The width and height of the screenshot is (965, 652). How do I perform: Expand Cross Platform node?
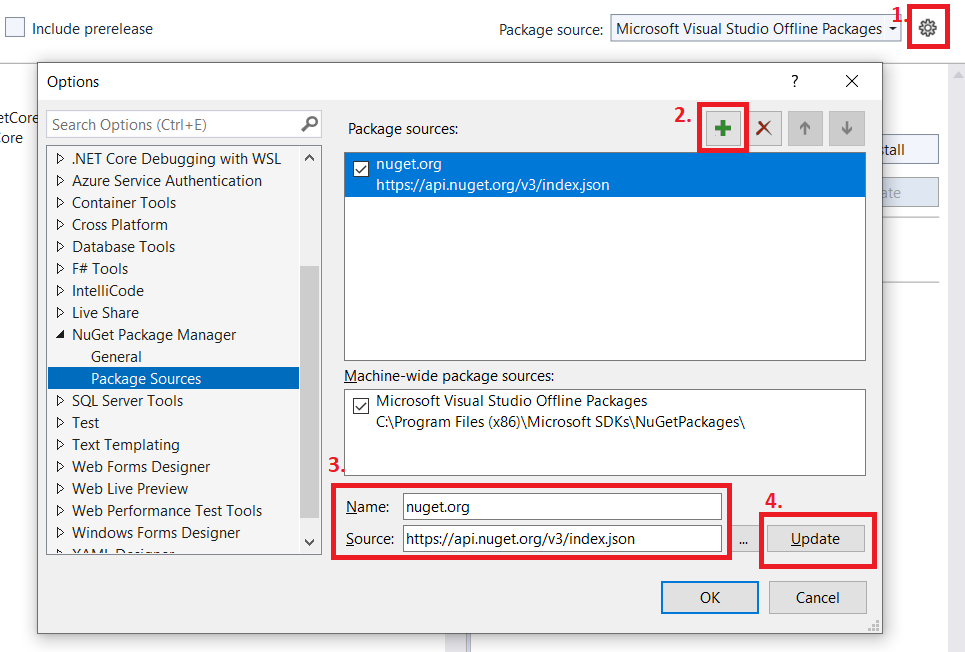[x=60, y=225]
